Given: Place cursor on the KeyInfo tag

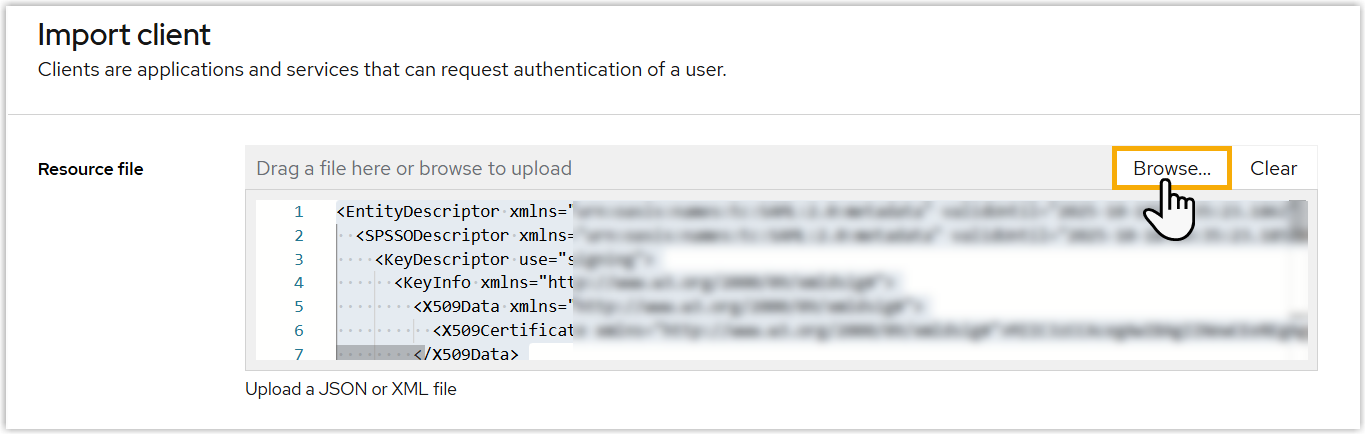Looking at the screenshot, I should 436,283.
